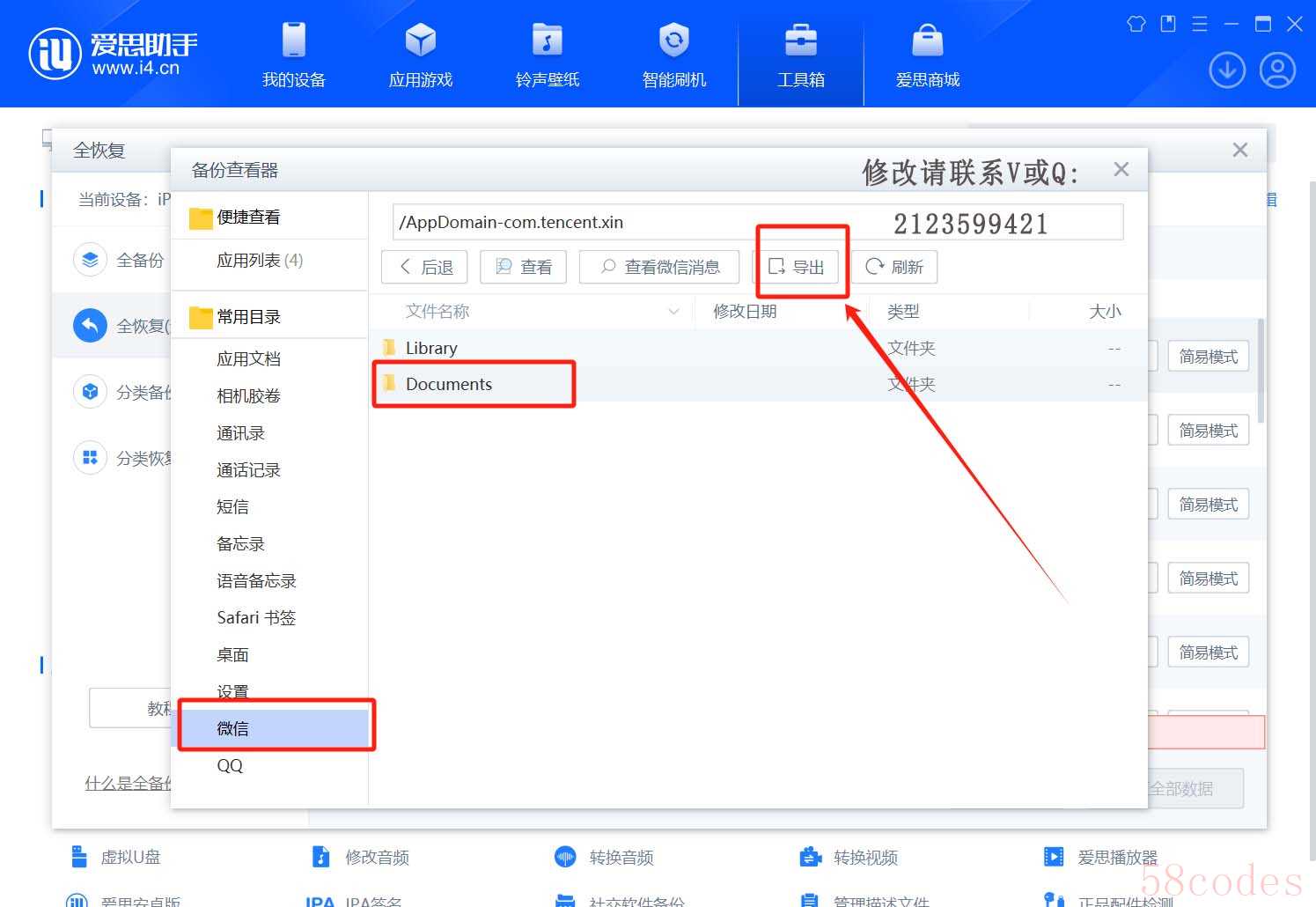Sort by 类型 column header
The image size is (1316, 907).
tap(903, 312)
